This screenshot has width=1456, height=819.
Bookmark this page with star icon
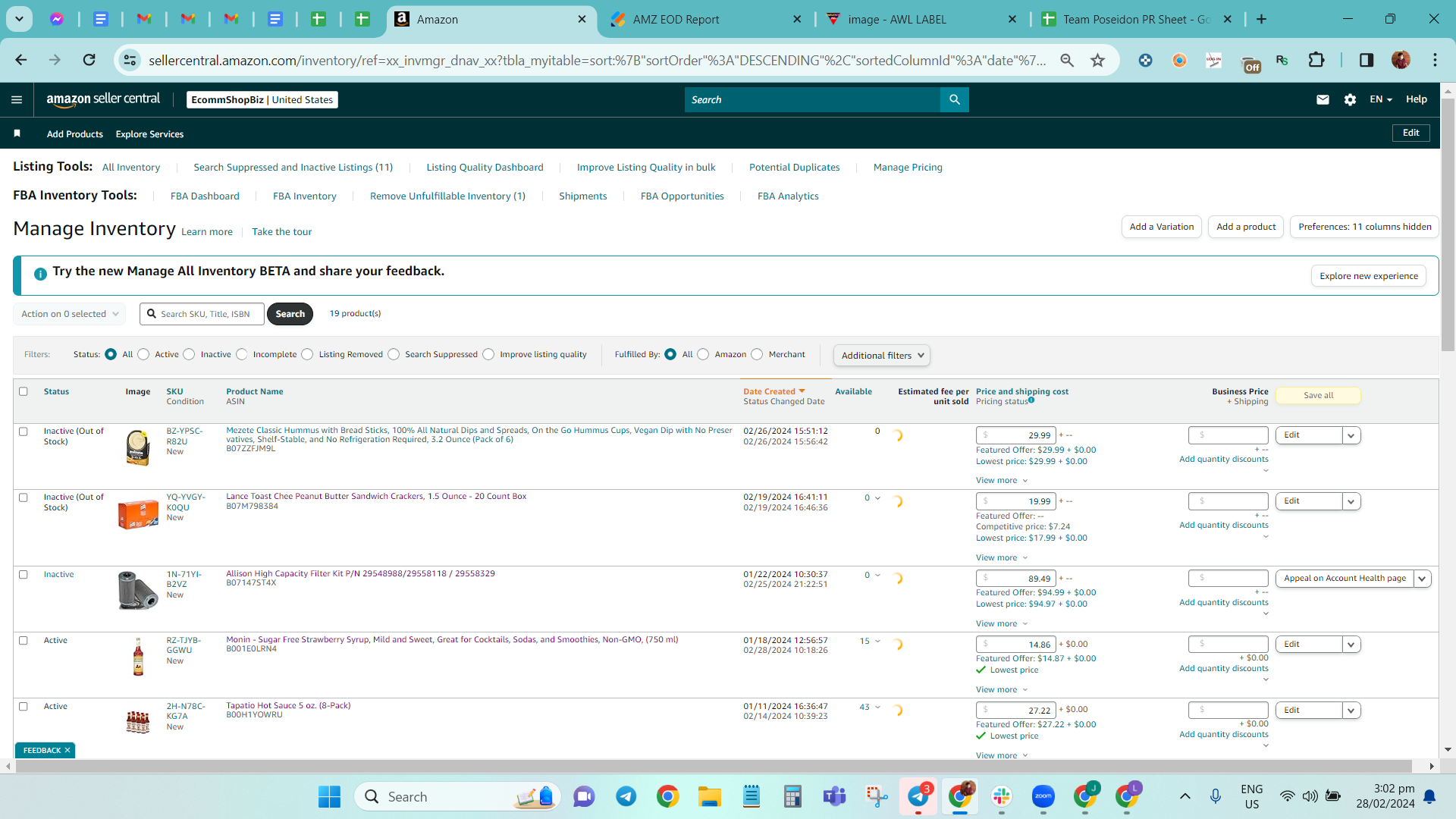1097,60
